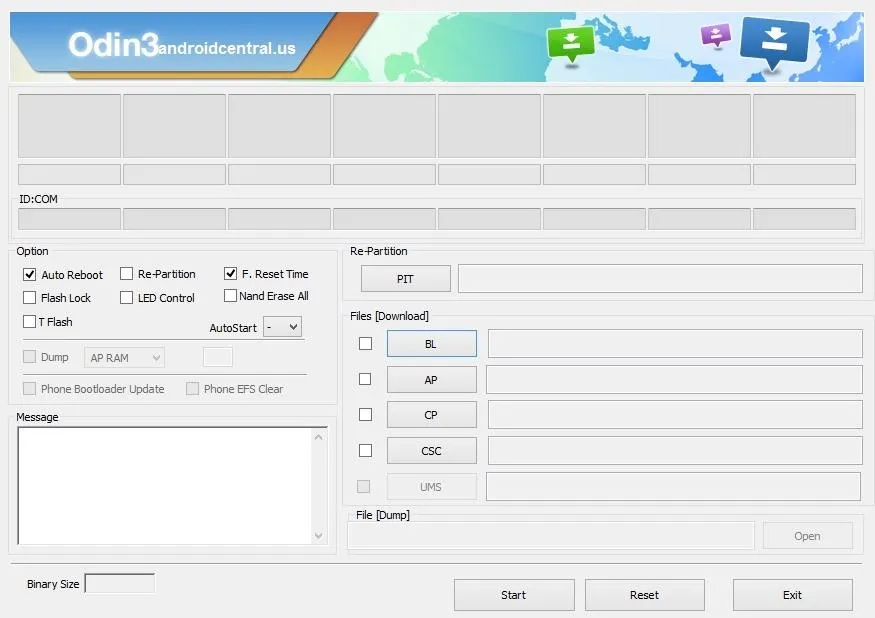Tick the T Flash checkbox
The width and height of the screenshot is (875, 618).
pyautogui.click(x=30, y=322)
